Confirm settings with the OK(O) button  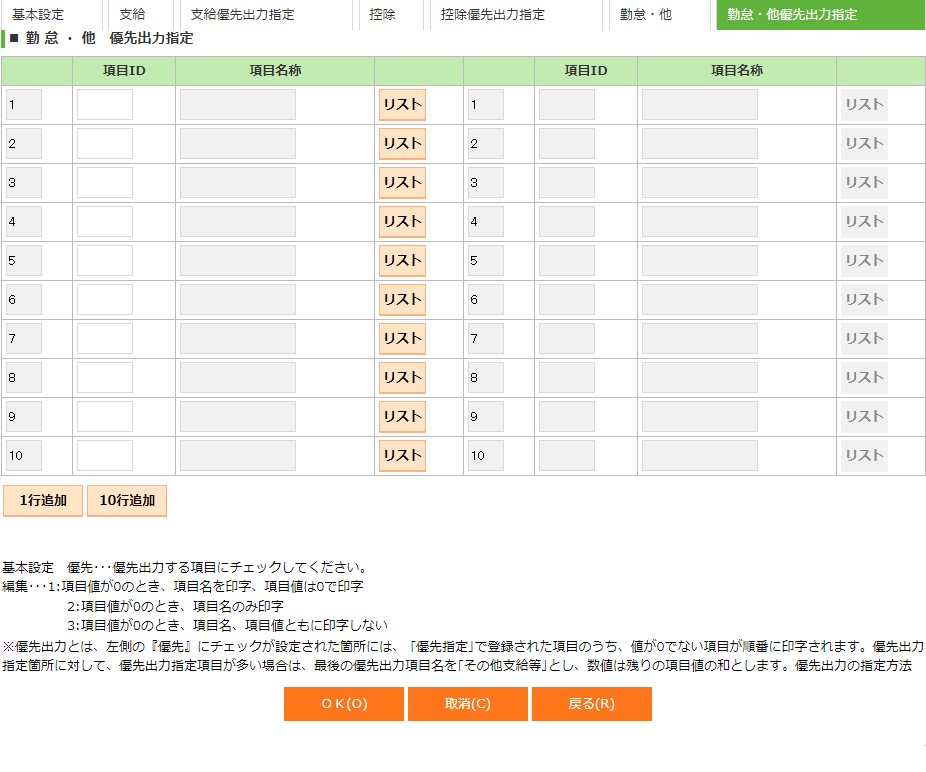[x=344, y=704]
